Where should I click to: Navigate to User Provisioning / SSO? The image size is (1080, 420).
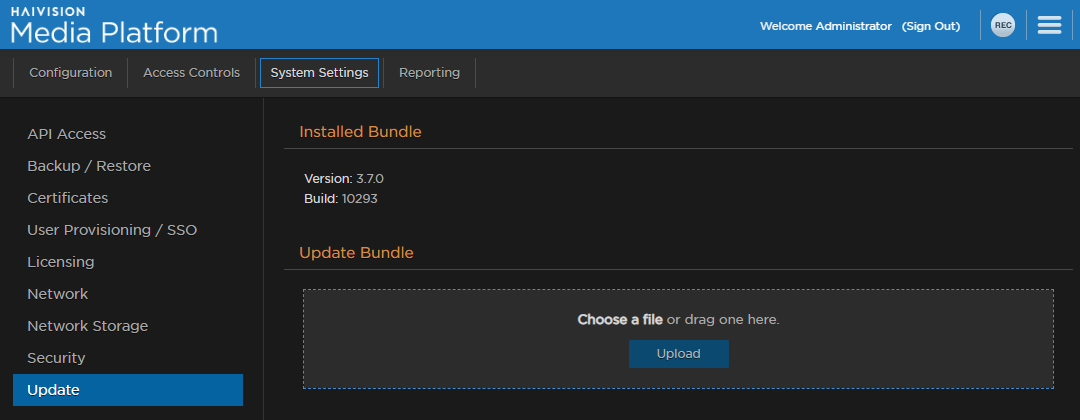112,230
